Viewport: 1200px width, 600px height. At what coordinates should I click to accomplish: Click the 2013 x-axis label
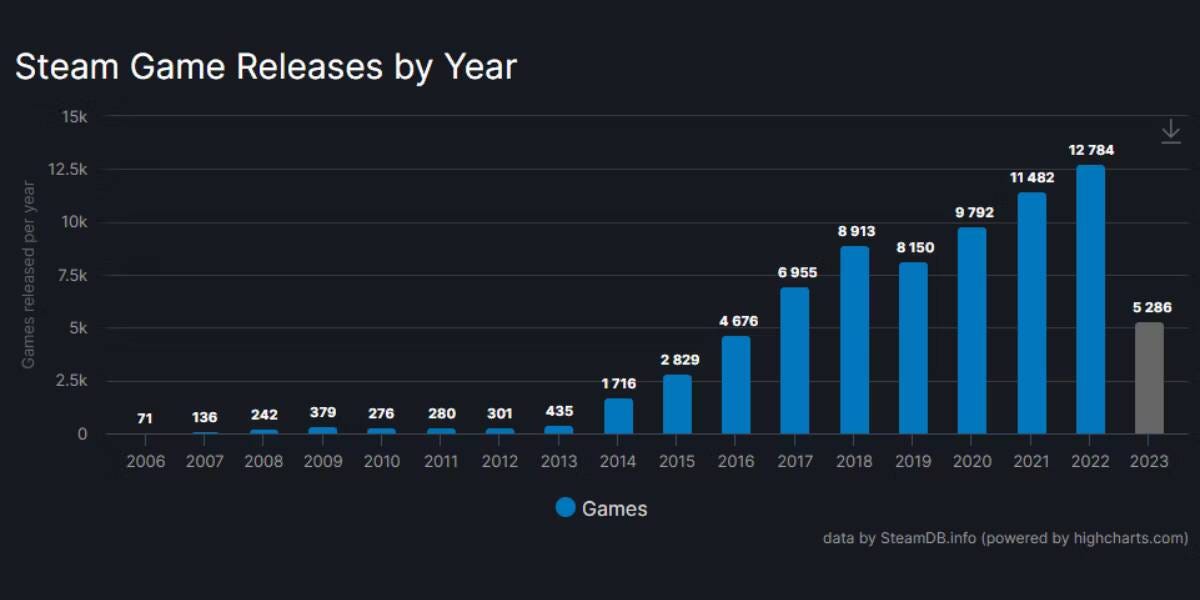tap(559, 462)
